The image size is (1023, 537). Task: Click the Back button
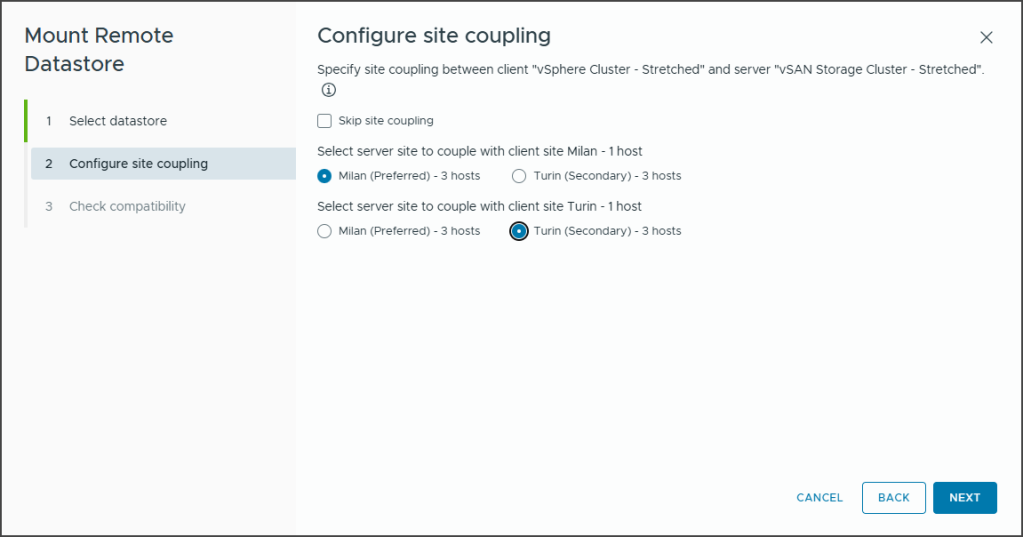(893, 498)
